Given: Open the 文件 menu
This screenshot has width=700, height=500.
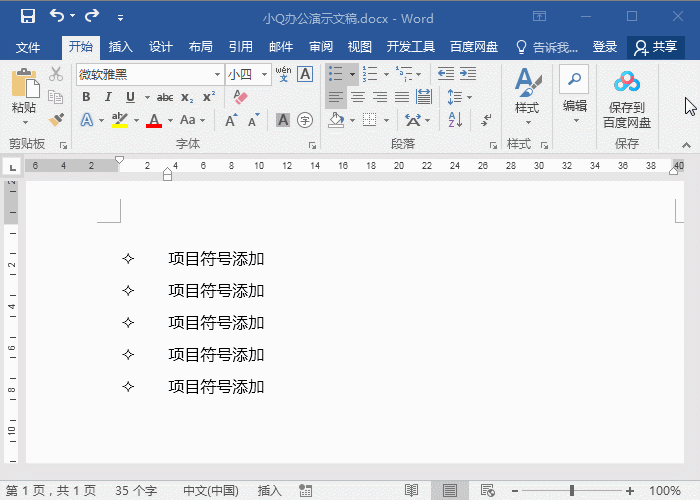Looking at the screenshot, I should 28,47.
